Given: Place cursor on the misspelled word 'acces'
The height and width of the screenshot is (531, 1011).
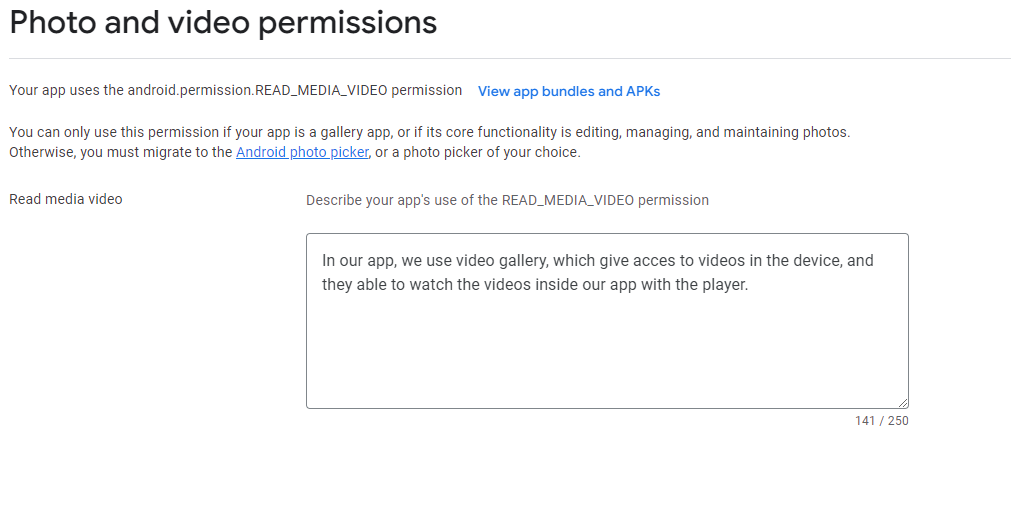Looking at the screenshot, I should (x=652, y=261).
